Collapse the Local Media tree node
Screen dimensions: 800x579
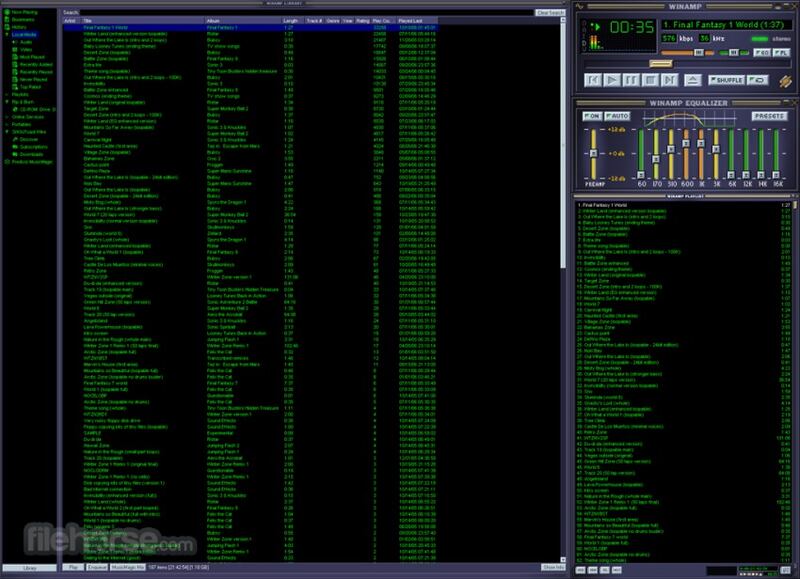tap(5, 33)
